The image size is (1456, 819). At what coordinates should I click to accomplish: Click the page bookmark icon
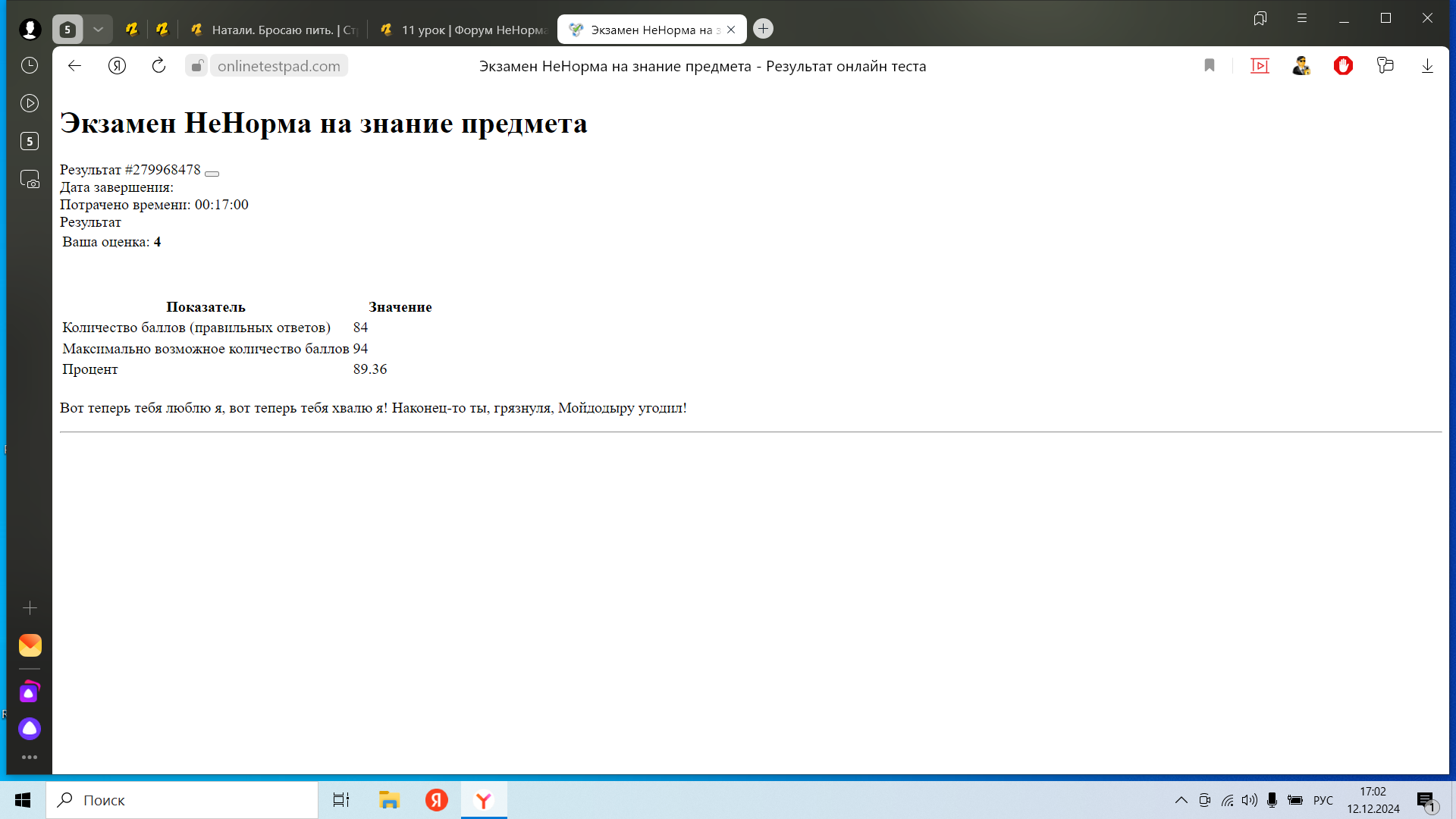1210,66
